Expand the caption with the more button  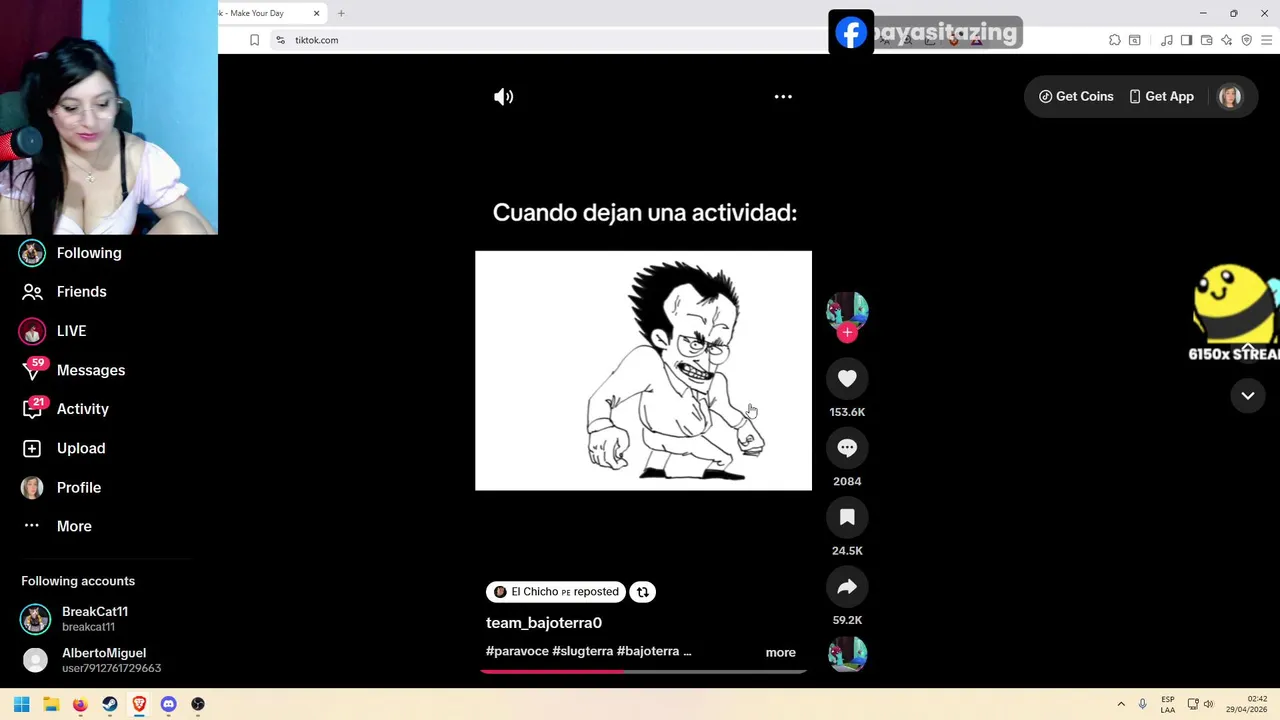pyautogui.click(x=781, y=653)
